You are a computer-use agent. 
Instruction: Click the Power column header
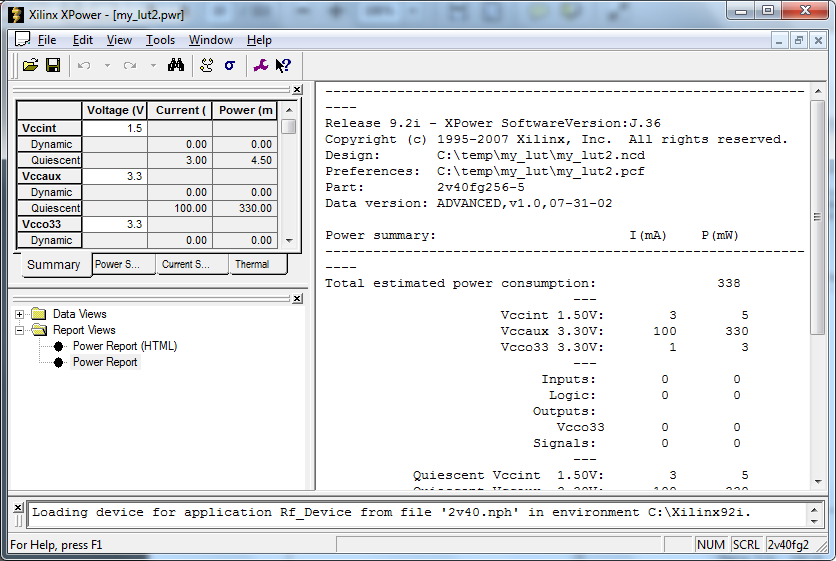click(x=245, y=110)
